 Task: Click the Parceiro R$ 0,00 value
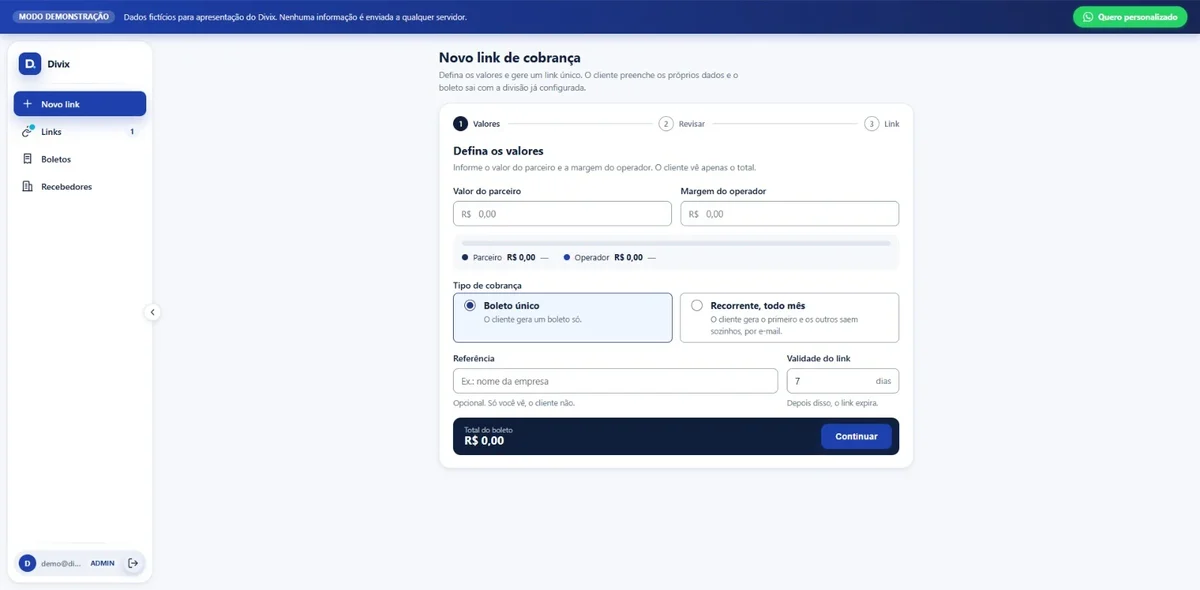pyautogui.click(x=521, y=257)
